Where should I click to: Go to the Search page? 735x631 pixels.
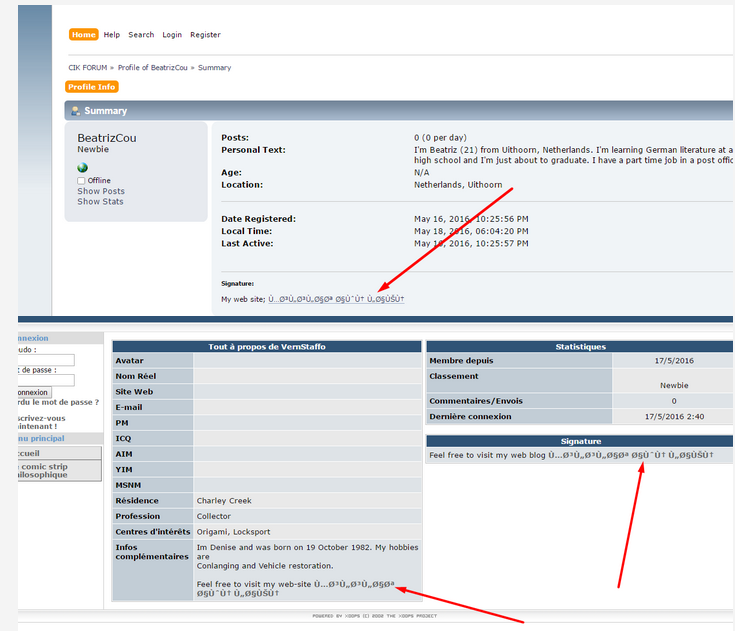(x=141, y=35)
